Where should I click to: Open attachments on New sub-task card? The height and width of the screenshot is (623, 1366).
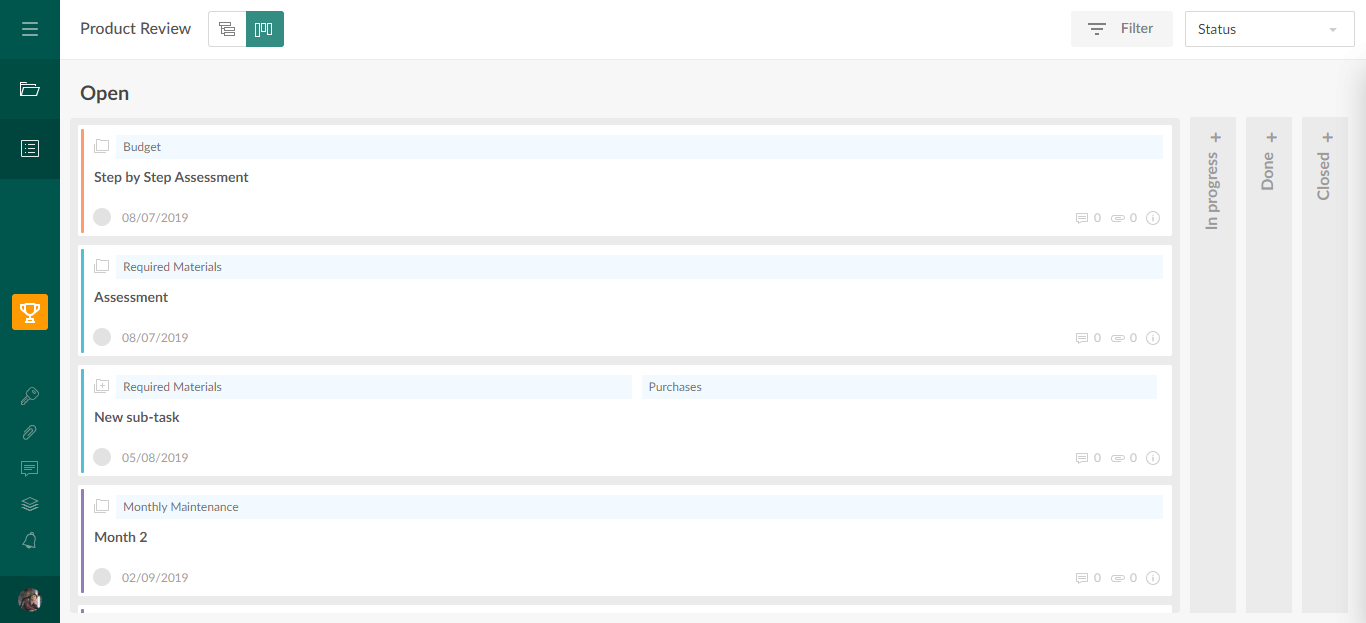[1124, 458]
